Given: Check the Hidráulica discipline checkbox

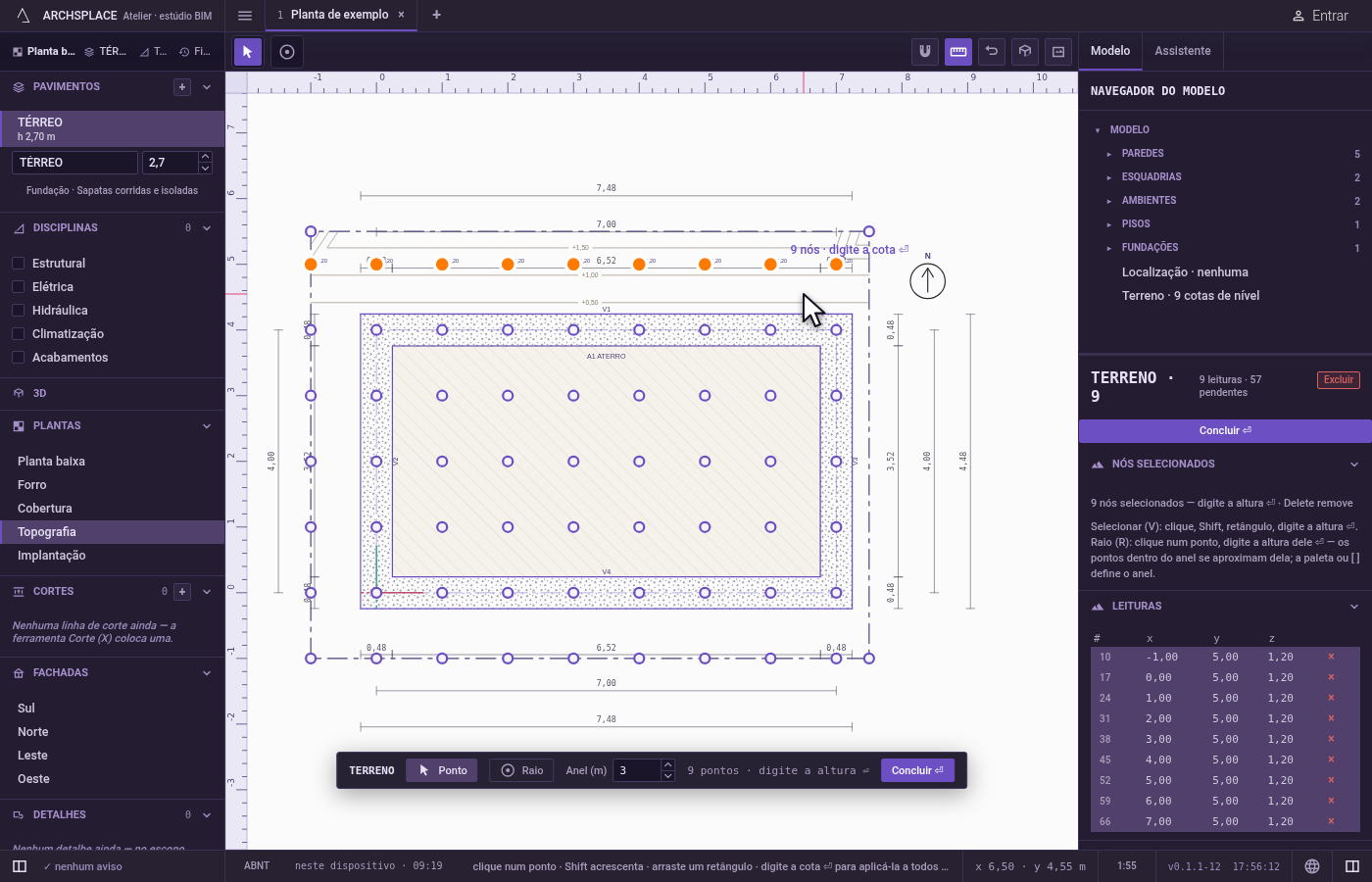Looking at the screenshot, I should (x=18, y=311).
